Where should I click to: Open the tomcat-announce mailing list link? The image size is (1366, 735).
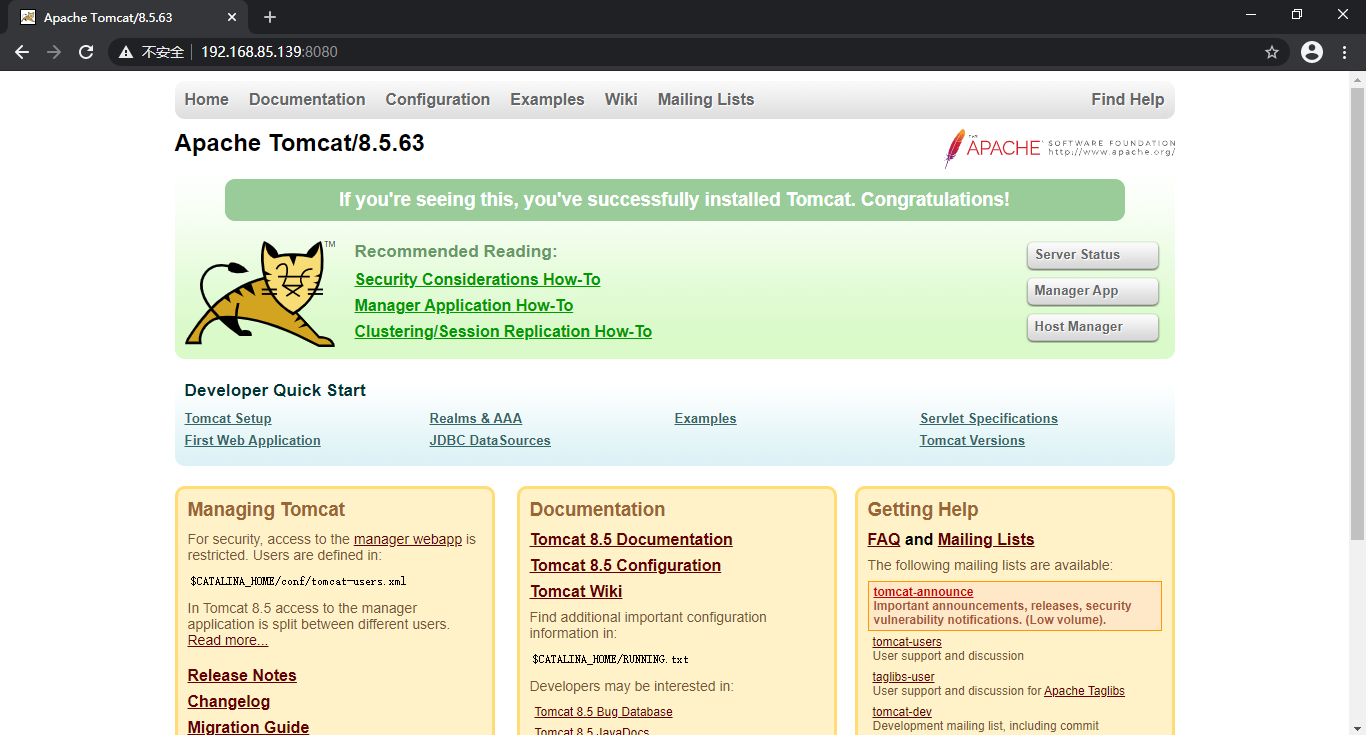923,592
